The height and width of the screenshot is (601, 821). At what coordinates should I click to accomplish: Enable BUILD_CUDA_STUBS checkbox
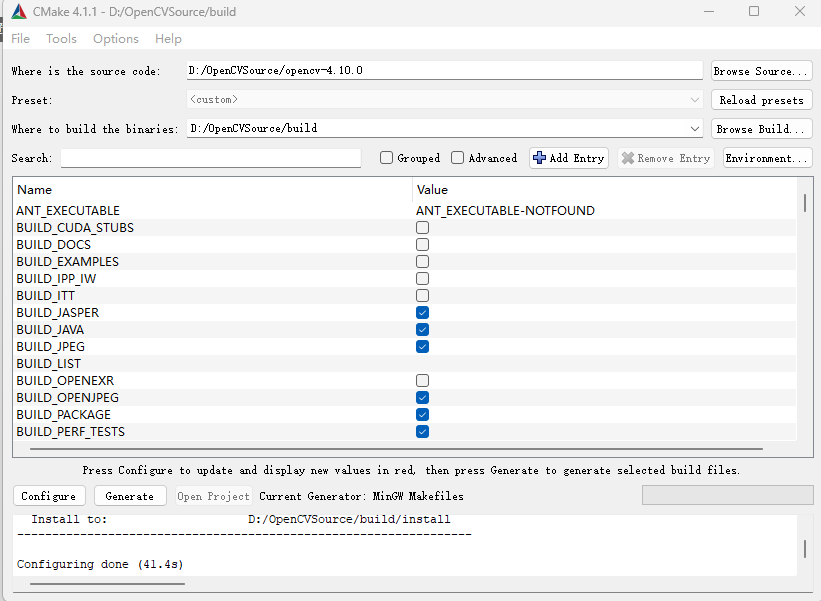423,227
